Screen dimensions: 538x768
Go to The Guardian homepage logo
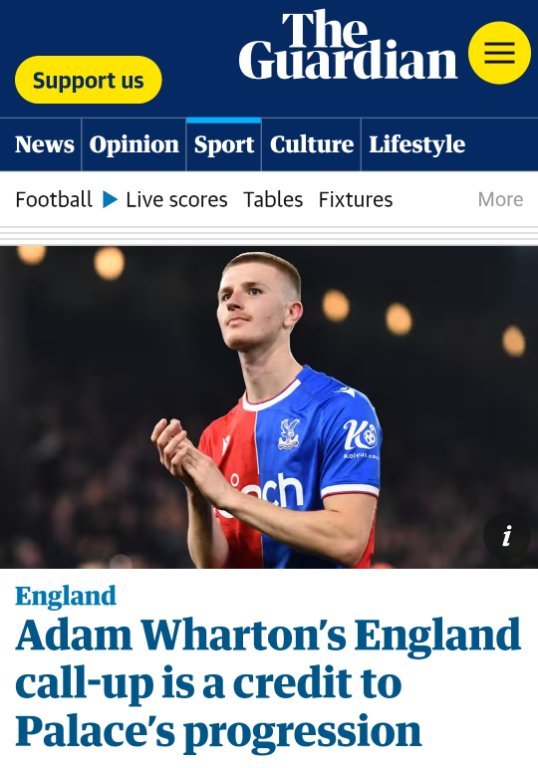(x=348, y=46)
